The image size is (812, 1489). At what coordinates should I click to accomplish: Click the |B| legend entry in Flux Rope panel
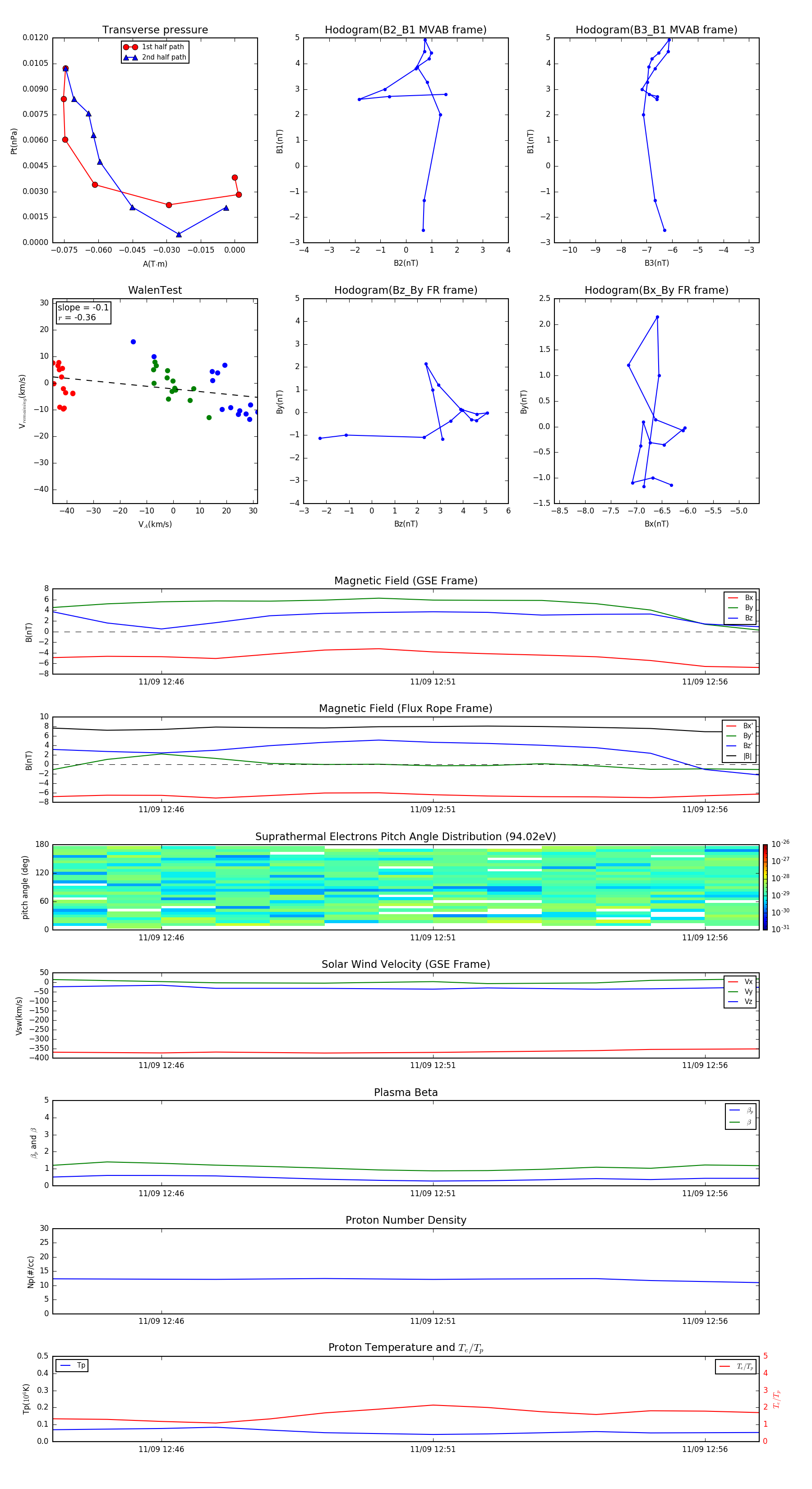[x=739, y=756]
